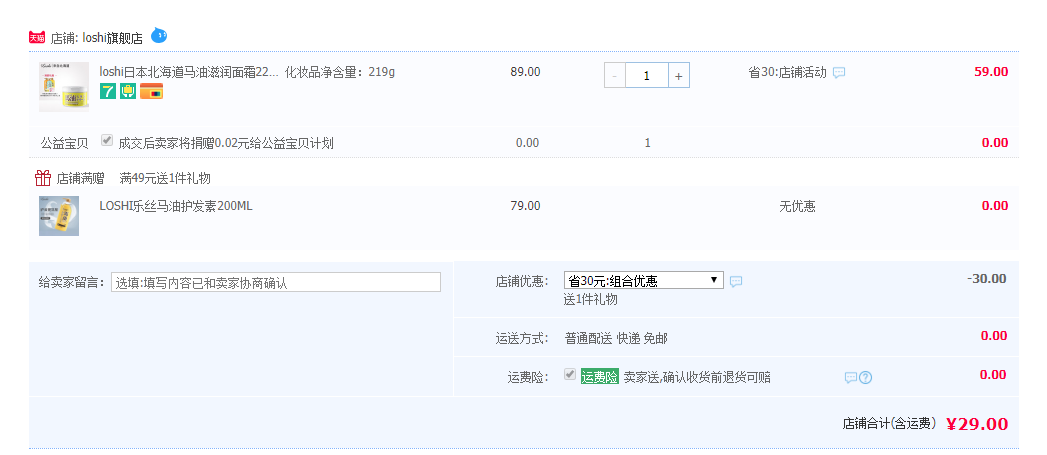The image size is (1047, 455).
Task: Click the green 运费险 badge
Action: pyautogui.click(x=600, y=376)
